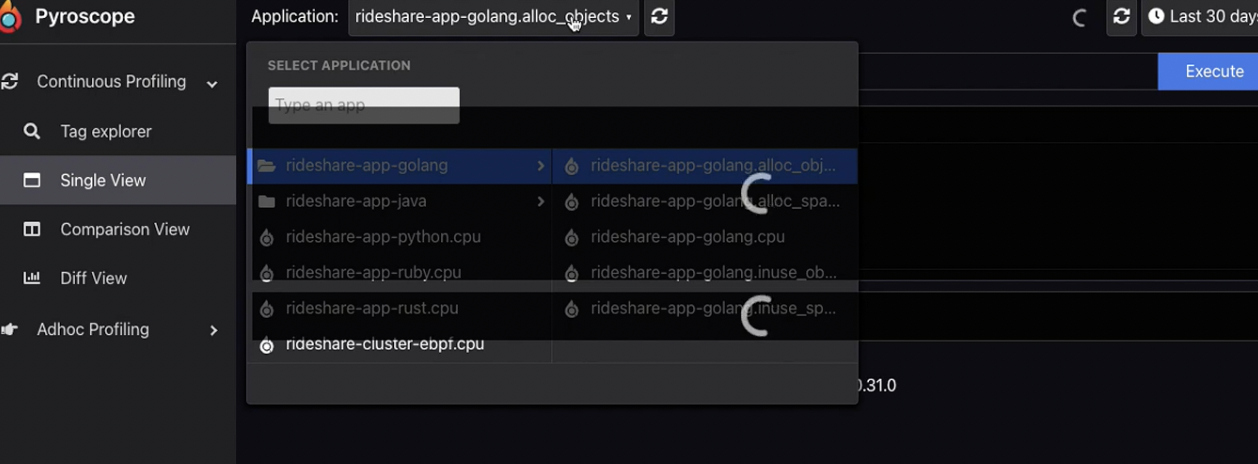
Task: Expand rideshare-app-java chevron
Action: (540, 201)
